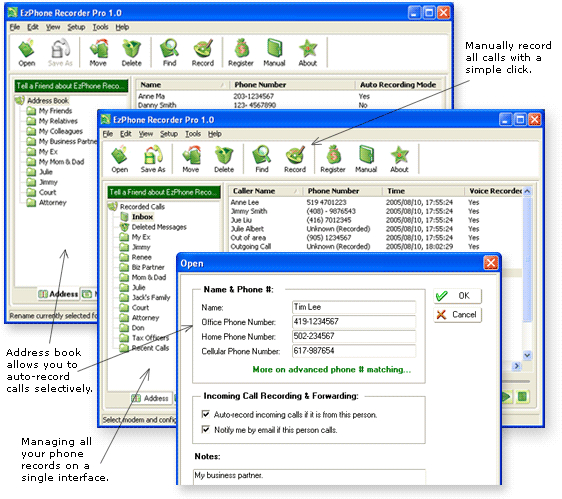The width and height of the screenshot is (562, 499).
Task: Click the green stop button at bottom right
Action: point(523,396)
